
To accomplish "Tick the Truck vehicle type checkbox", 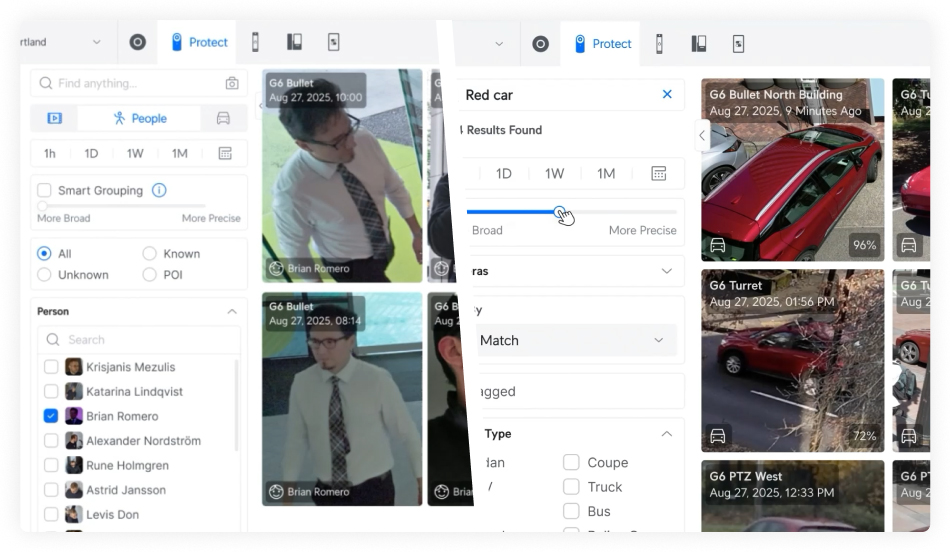I will 571,487.
